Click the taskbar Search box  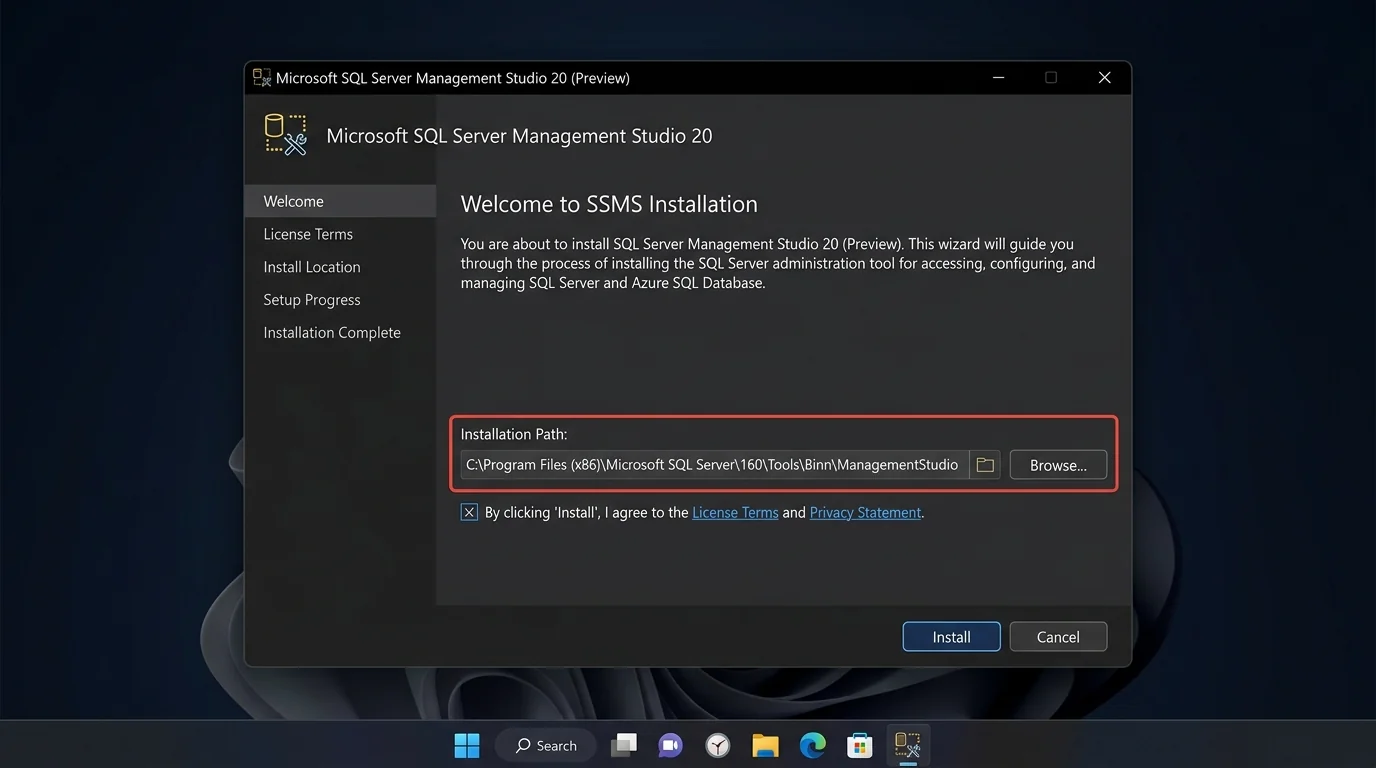(x=546, y=745)
